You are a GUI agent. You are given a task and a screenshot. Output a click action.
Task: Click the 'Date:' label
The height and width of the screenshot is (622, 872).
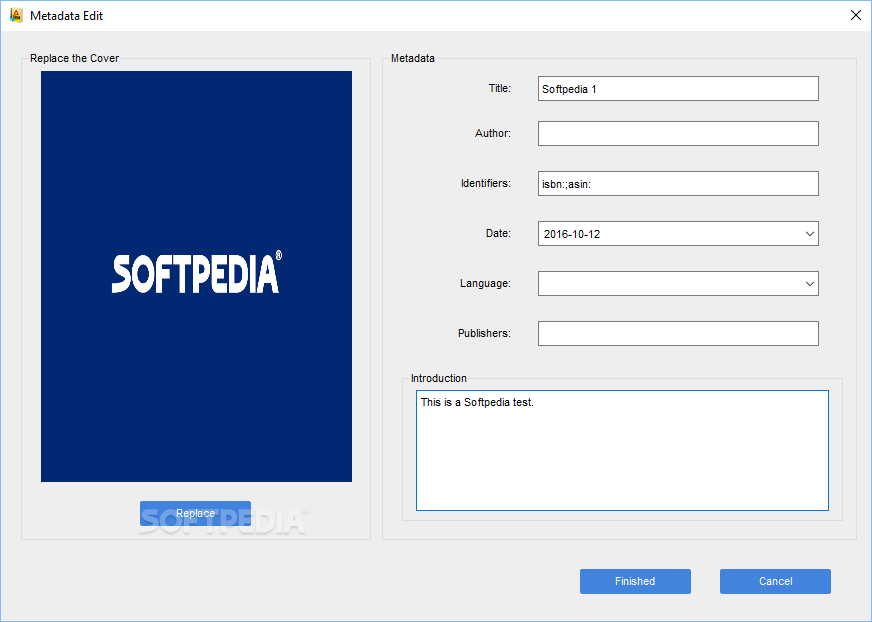coord(498,234)
